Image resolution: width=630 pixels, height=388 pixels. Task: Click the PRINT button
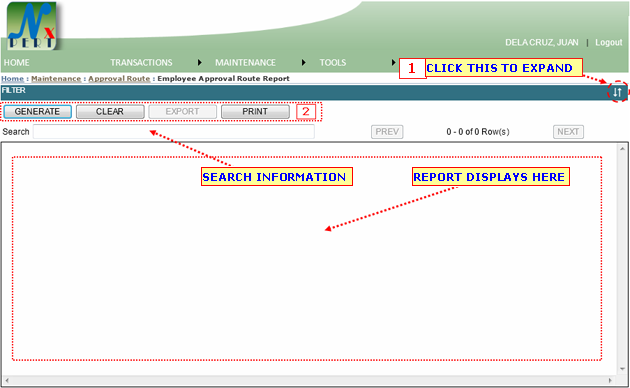(x=255, y=112)
